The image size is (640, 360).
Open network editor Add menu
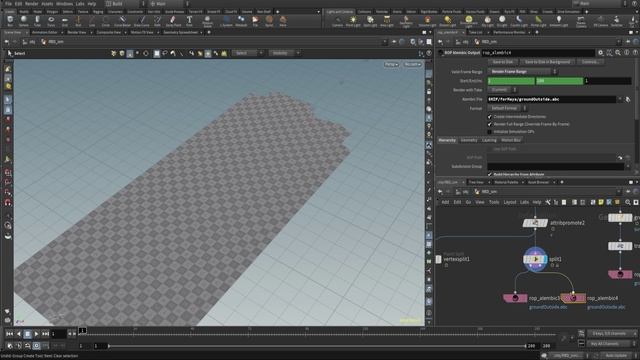(445, 202)
